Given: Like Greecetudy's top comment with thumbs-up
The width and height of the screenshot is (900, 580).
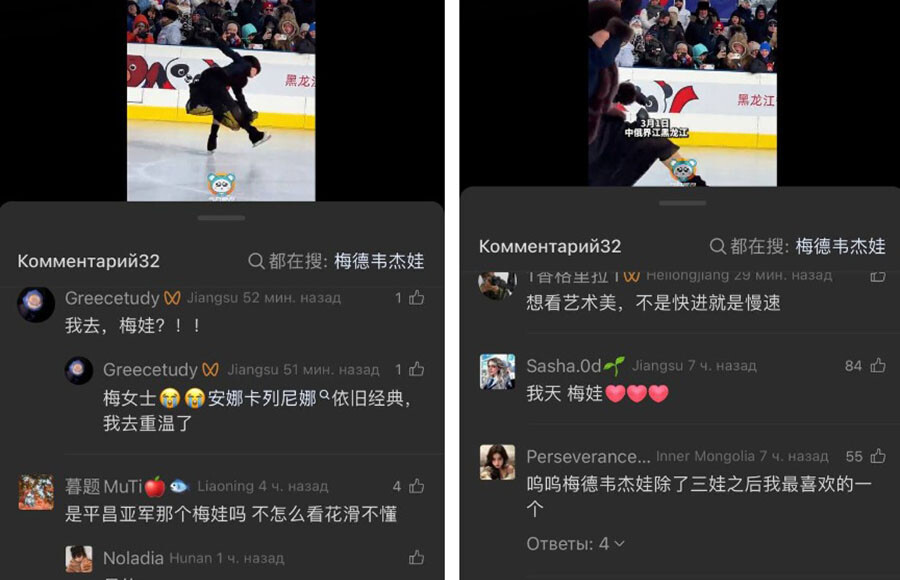Looking at the screenshot, I should point(417,297).
